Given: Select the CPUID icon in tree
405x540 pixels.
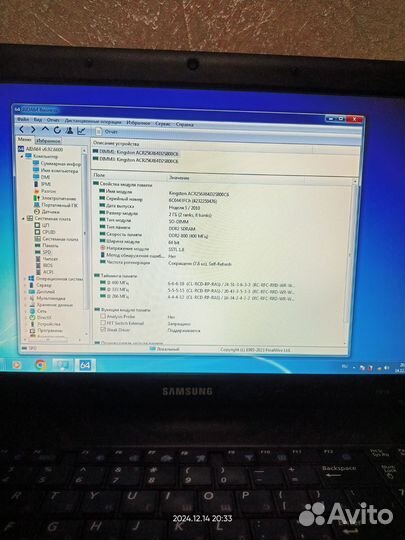Looking at the screenshot, I should 38,232.
